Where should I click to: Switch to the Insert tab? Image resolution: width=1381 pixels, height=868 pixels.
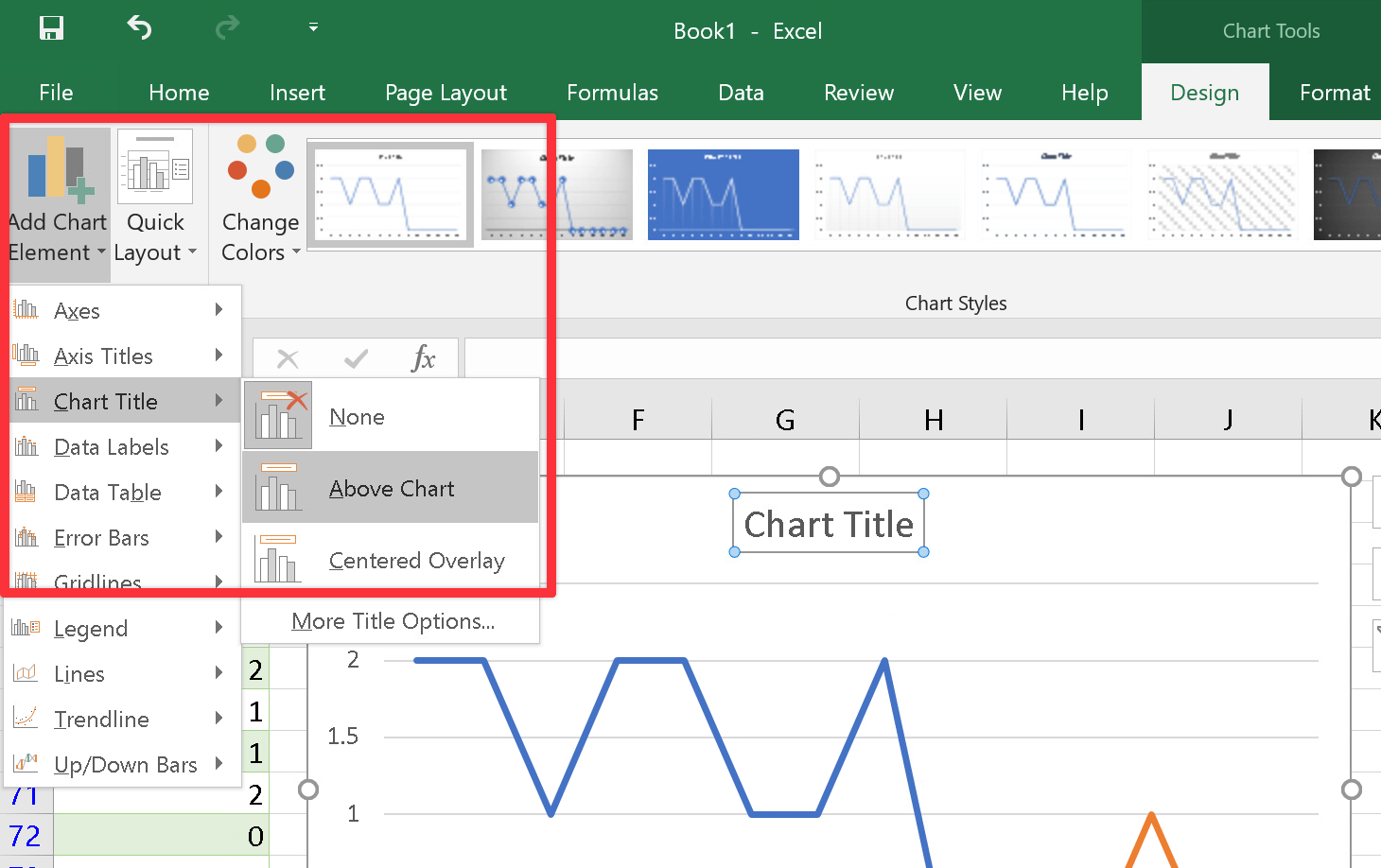297,93
